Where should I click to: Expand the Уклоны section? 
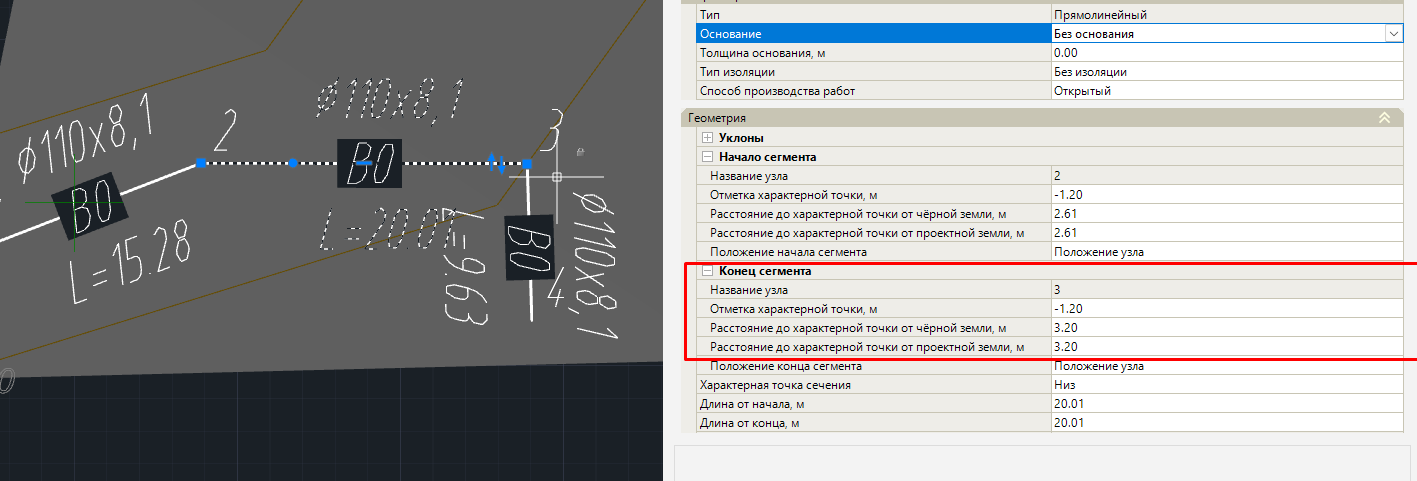[708, 138]
